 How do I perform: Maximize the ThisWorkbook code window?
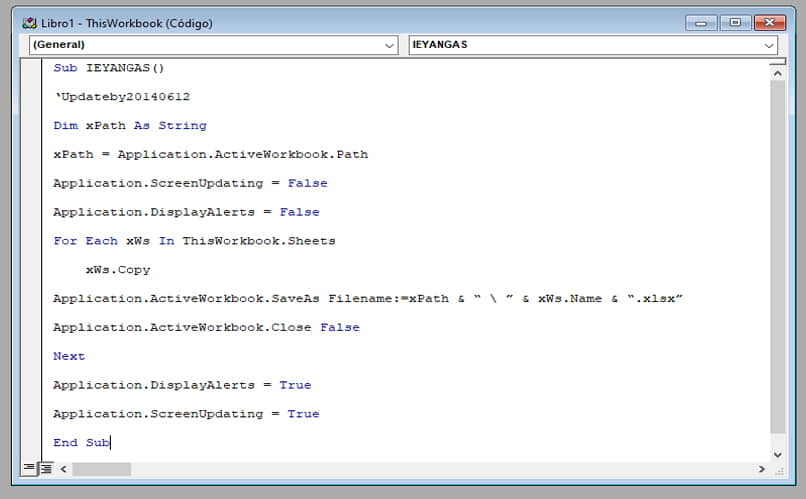(x=735, y=22)
